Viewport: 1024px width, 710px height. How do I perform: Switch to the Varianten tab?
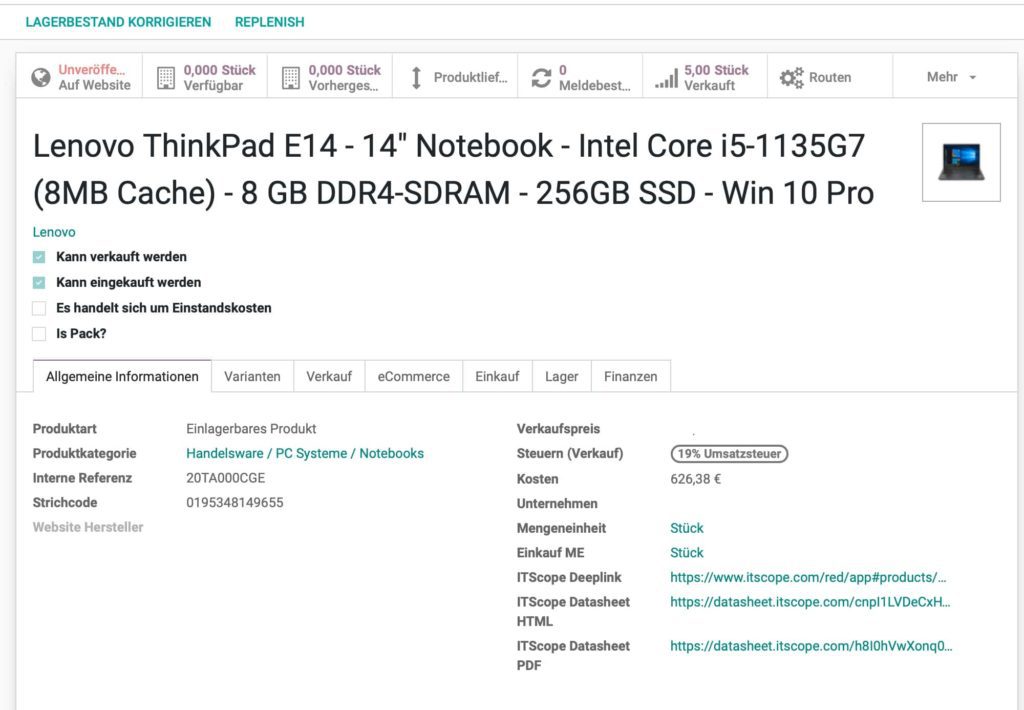[252, 376]
